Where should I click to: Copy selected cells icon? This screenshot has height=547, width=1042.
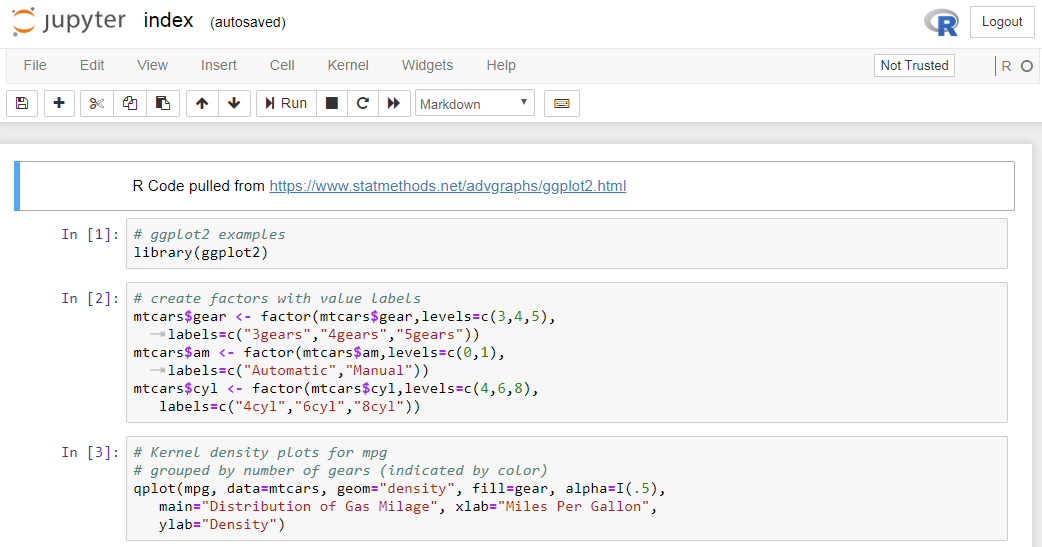click(130, 103)
